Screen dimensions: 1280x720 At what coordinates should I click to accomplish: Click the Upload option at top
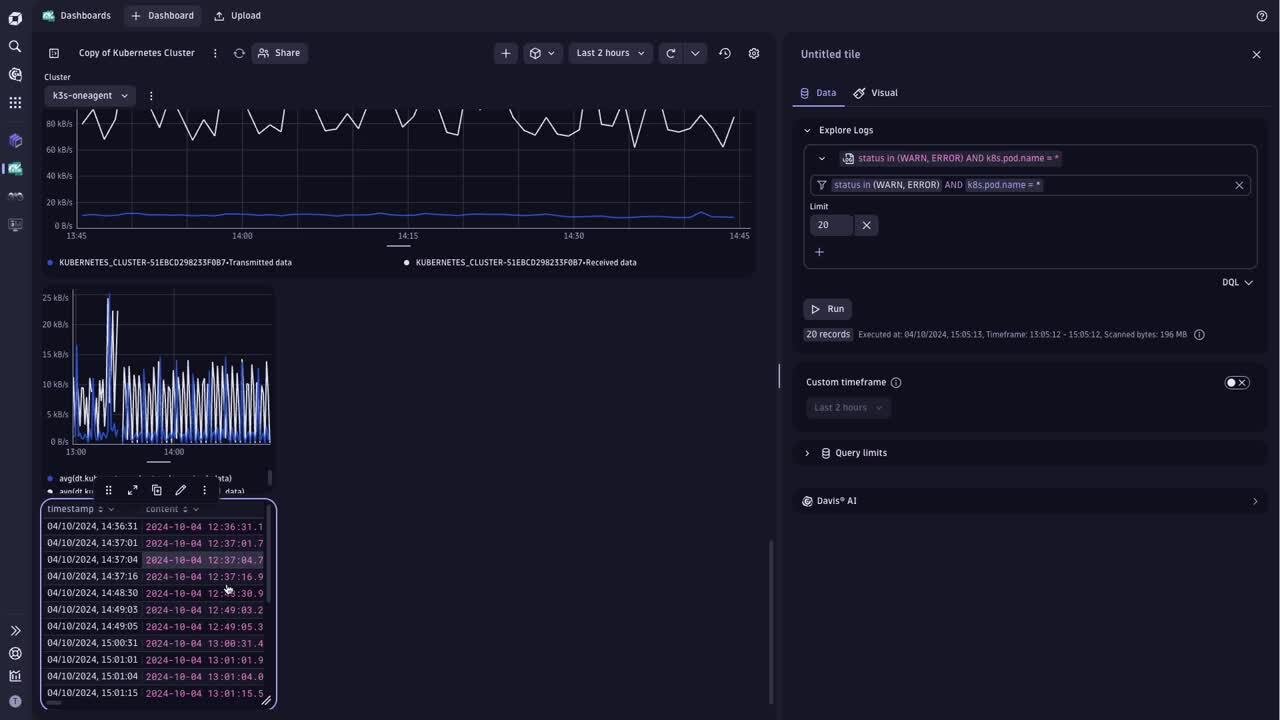click(238, 16)
